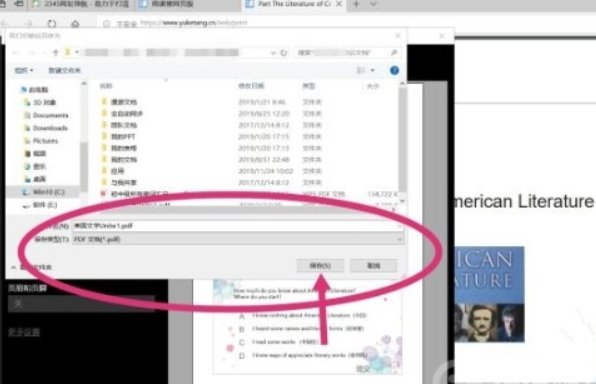This screenshot has width=596, height=384.
Task: Open Documents in the navigation pane
Action: pyautogui.click(x=46, y=115)
